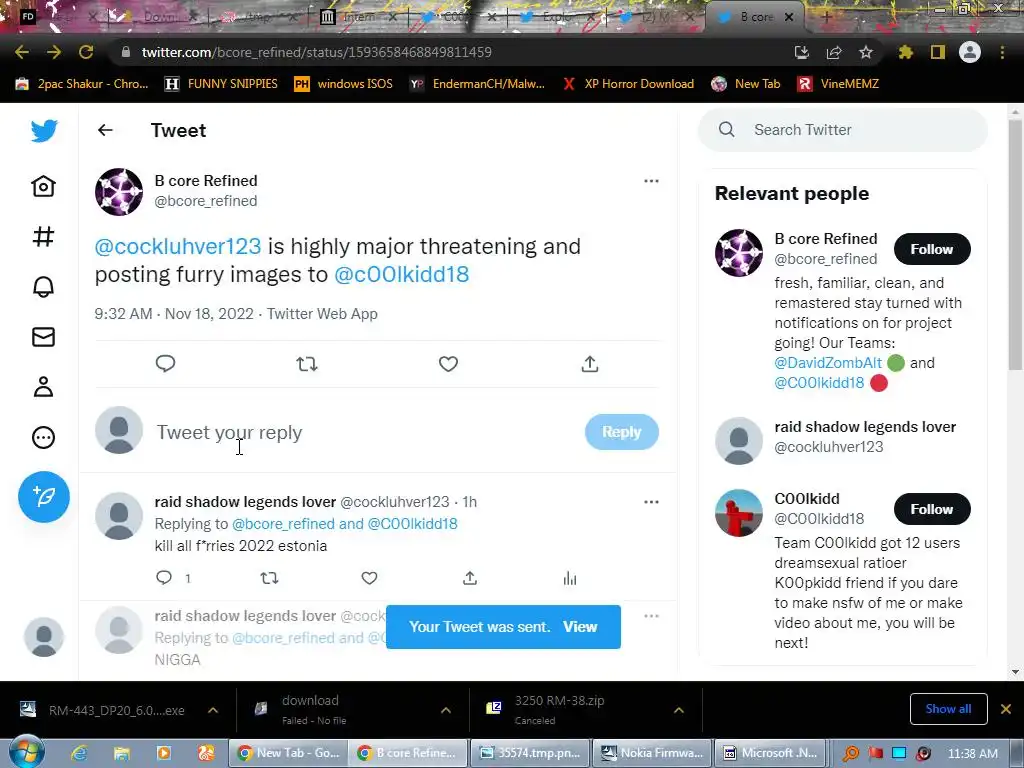Expand options for failed 'download' item
1024x768 pixels.
[445, 710]
